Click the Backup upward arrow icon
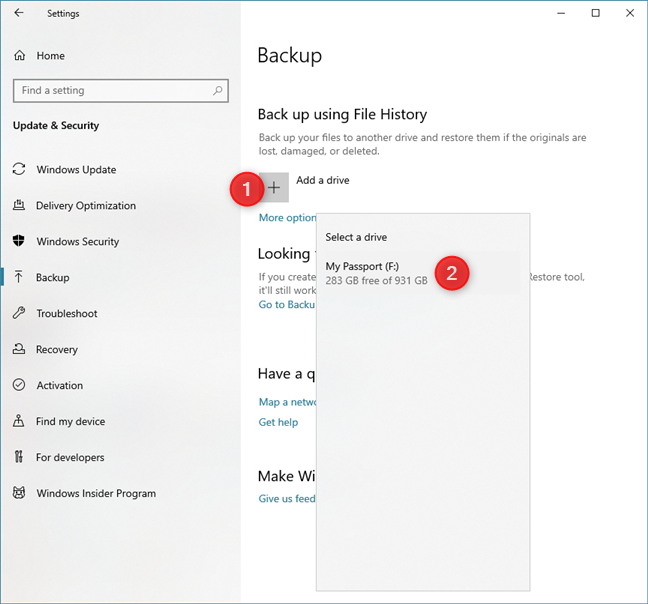This screenshot has width=648, height=604. (x=19, y=277)
